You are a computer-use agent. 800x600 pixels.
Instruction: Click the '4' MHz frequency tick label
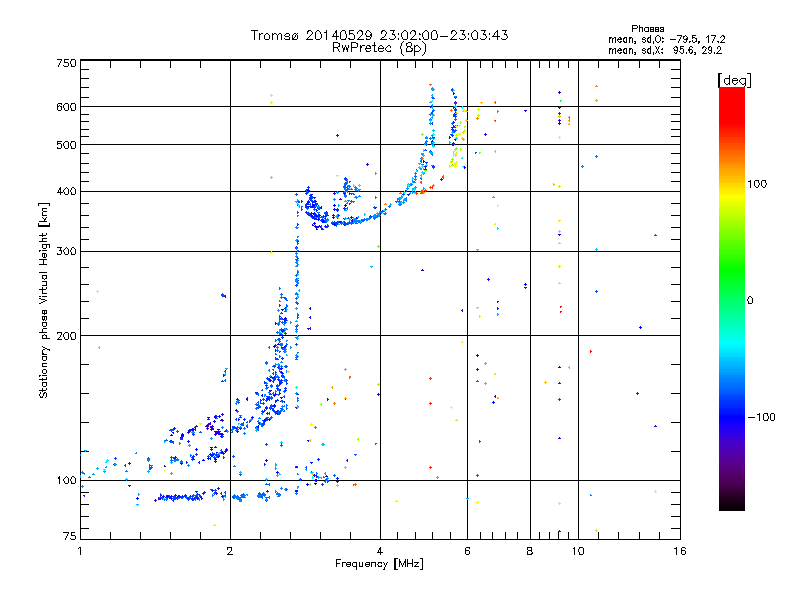pos(380,551)
